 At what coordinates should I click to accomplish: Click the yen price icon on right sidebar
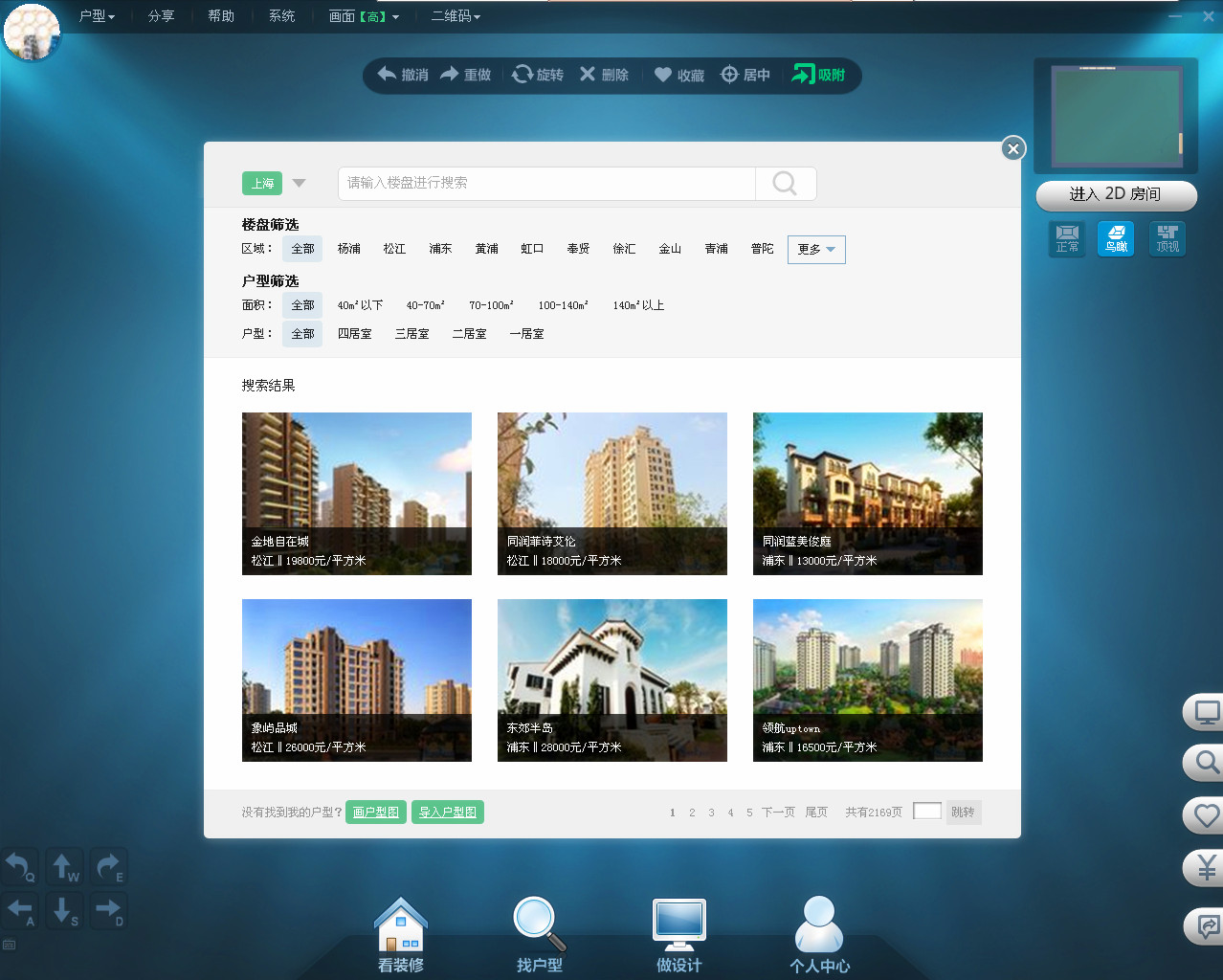pos(1206,868)
